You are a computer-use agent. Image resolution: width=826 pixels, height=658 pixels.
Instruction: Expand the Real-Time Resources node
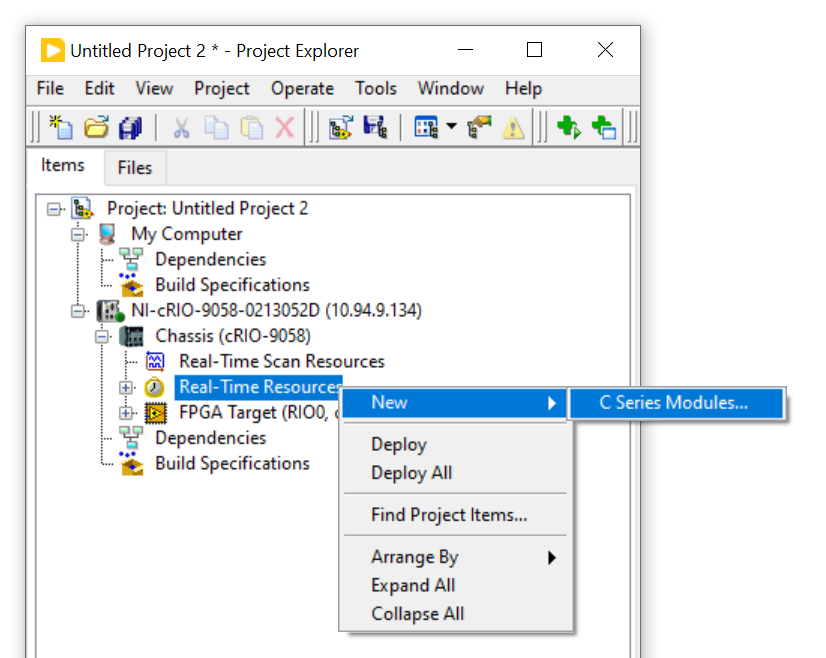tap(126, 388)
